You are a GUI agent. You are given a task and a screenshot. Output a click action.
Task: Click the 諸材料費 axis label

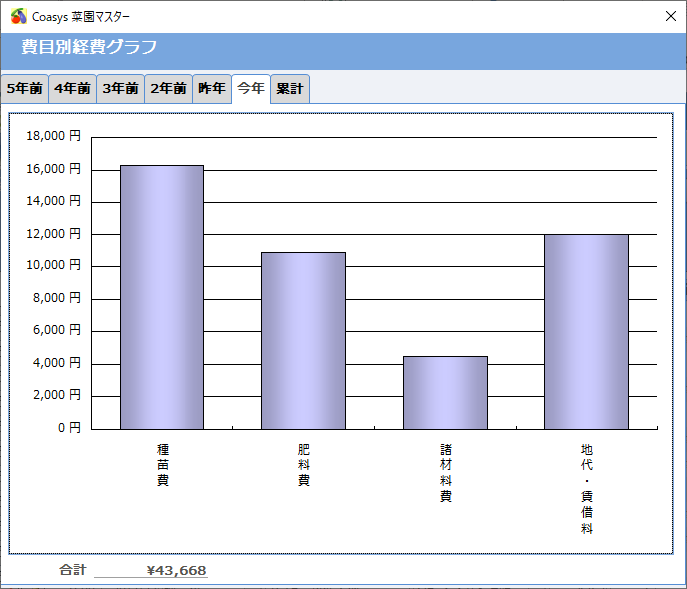click(x=446, y=473)
